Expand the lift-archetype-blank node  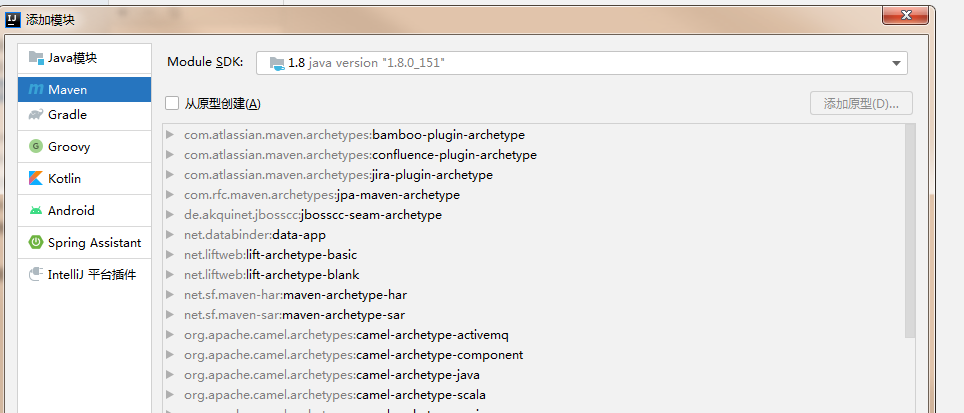click(x=170, y=275)
